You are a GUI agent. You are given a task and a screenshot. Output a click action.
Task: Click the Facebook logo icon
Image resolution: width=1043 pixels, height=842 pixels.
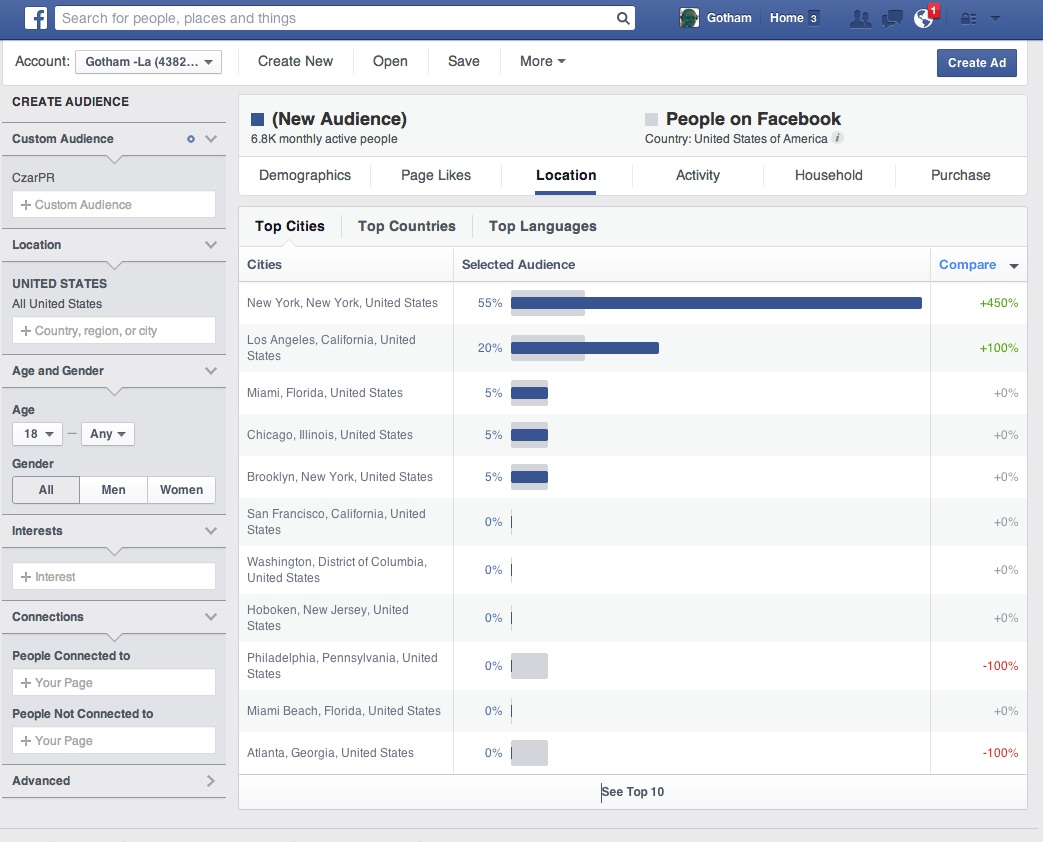pyautogui.click(x=37, y=18)
